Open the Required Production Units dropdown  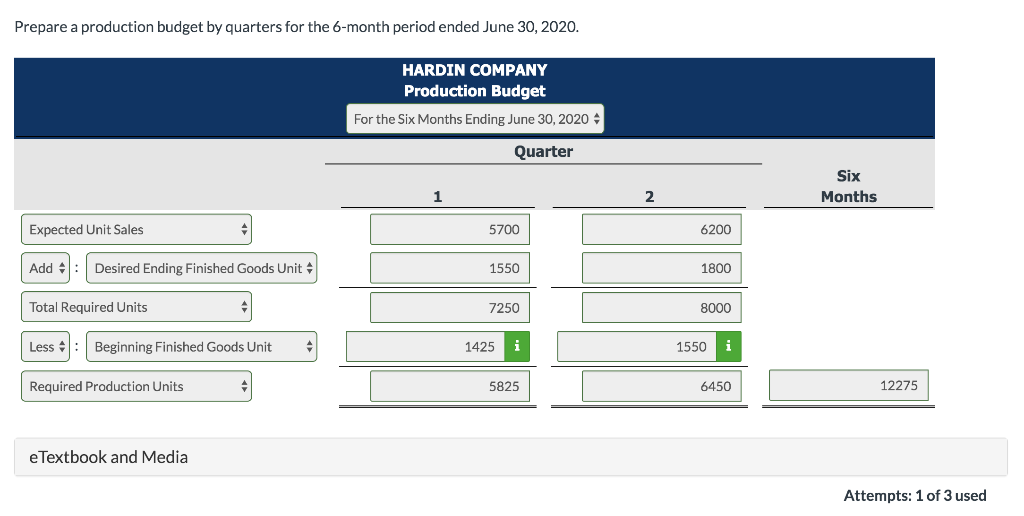[136, 387]
